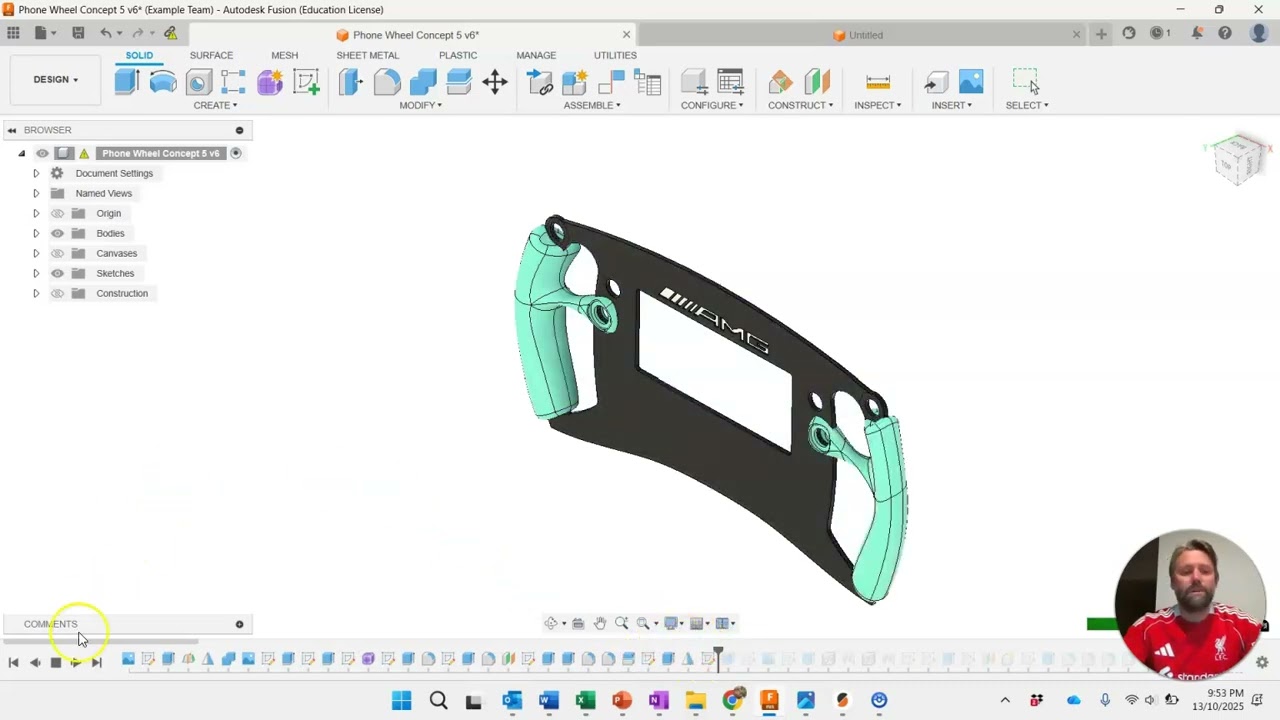Select the Offset Face tool icon

(x=459, y=82)
